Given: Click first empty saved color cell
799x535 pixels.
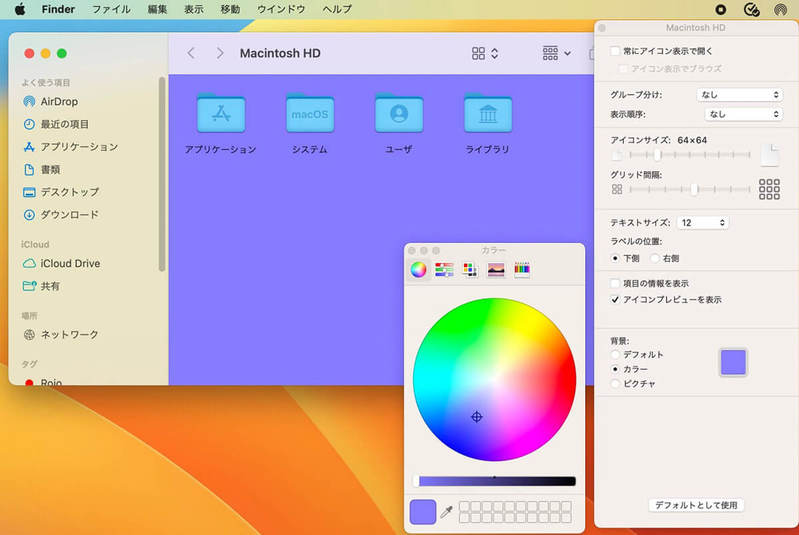Looking at the screenshot, I should [464, 506].
